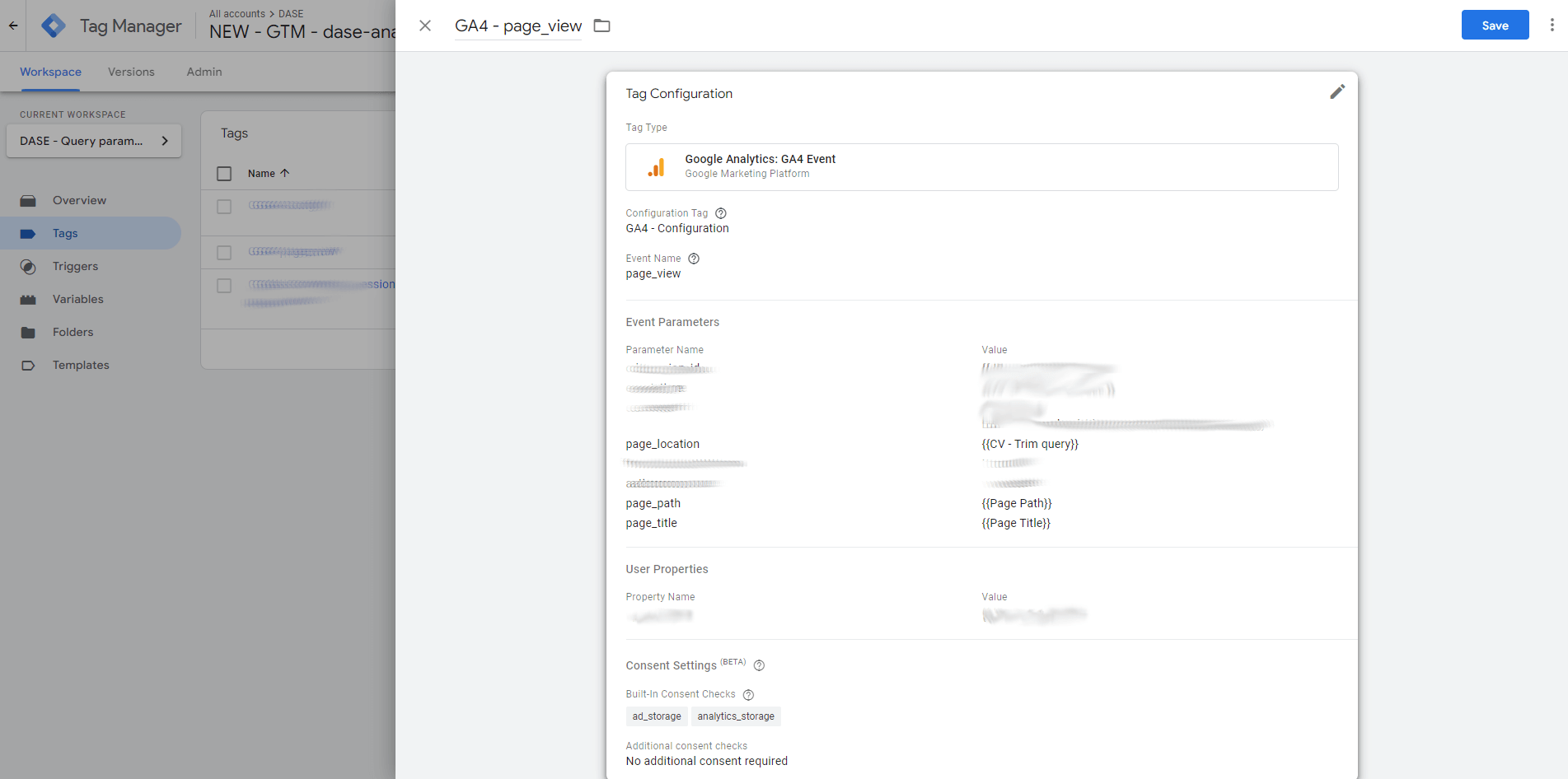Click the User Properties section heading
Viewport: 1568px width, 779px height.
[667, 569]
